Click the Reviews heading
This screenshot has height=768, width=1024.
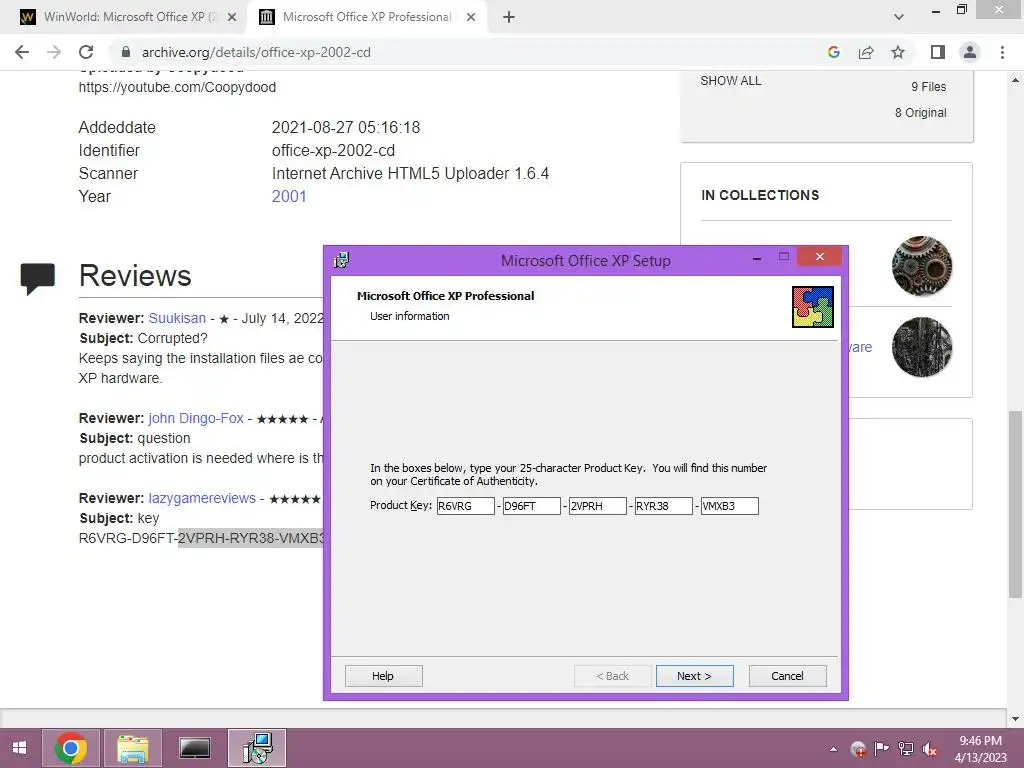(135, 276)
